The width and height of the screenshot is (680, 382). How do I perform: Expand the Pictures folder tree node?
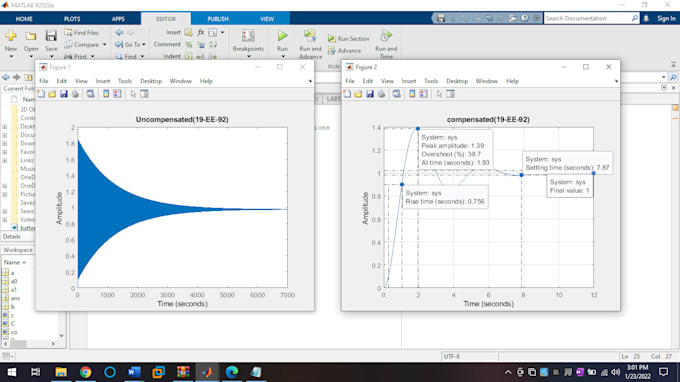pos(5,194)
